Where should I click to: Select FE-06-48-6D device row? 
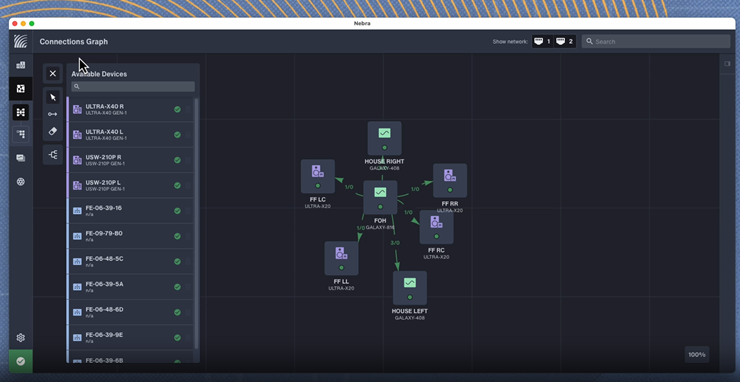pyautogui.click(x=131, y=313)
